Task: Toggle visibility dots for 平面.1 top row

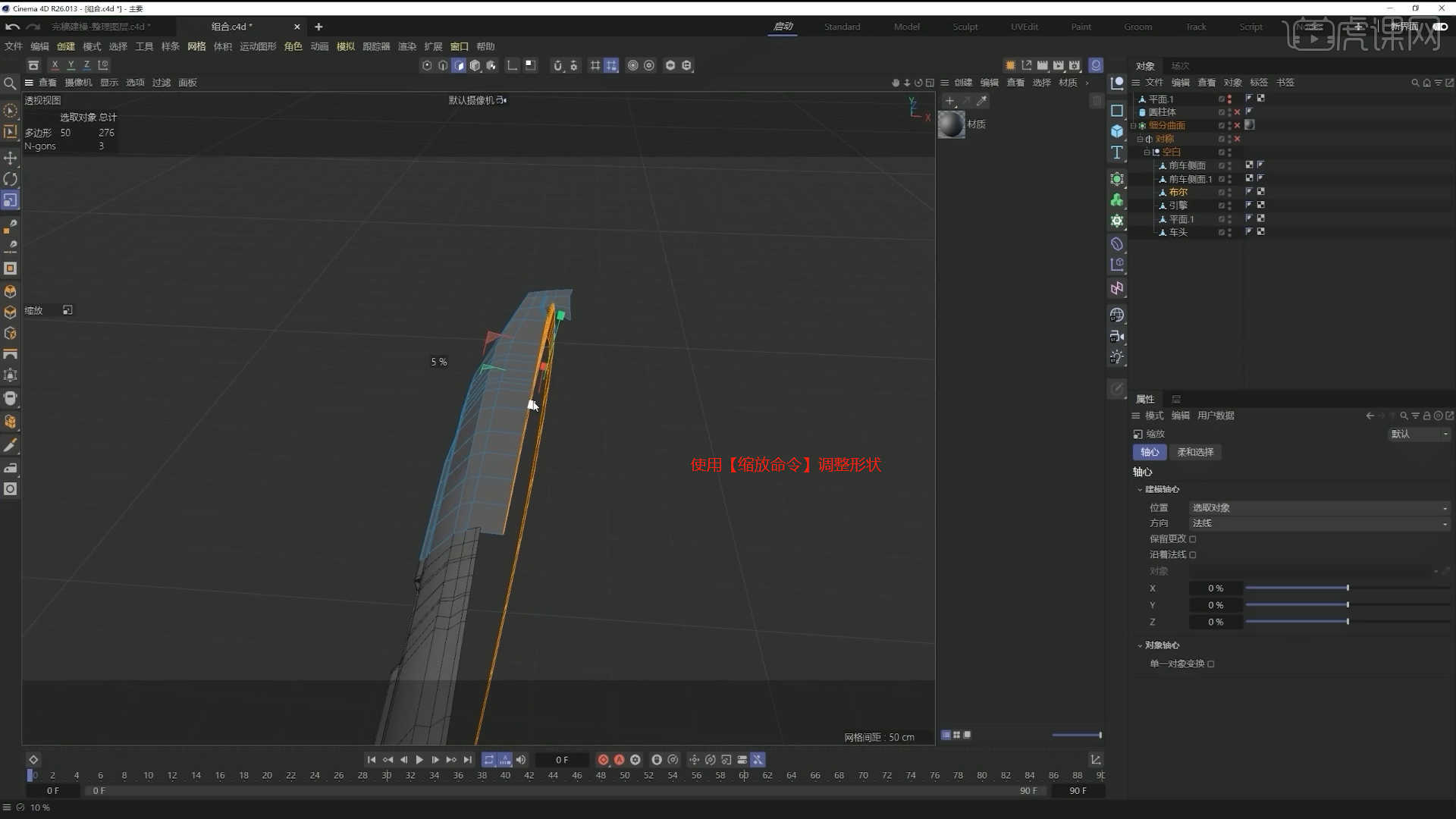Action: (x=1229, y=99)
